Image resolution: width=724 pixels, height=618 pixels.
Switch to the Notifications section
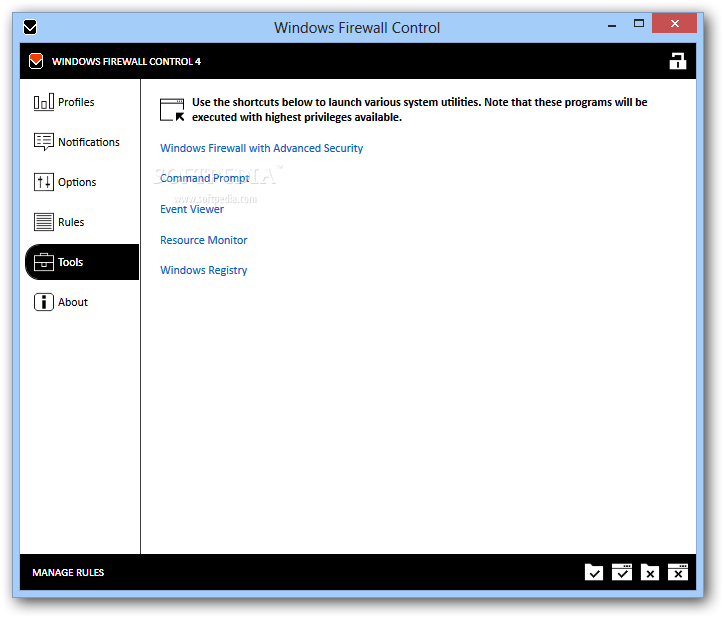click(82, 142)
